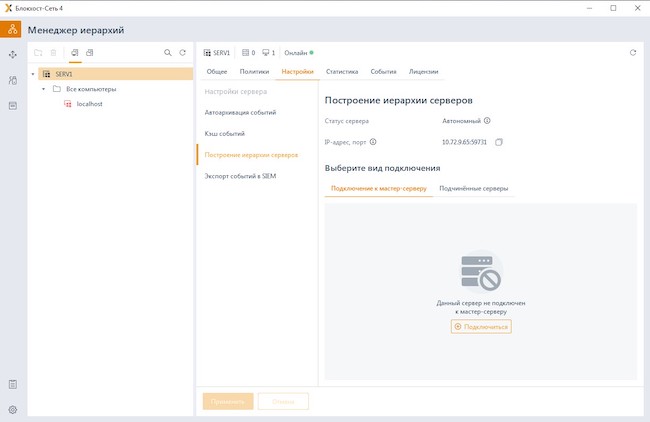Click the server icon in SERV1 tree row
This screenshot has height=422, width=650.
[x=46, y=74]
